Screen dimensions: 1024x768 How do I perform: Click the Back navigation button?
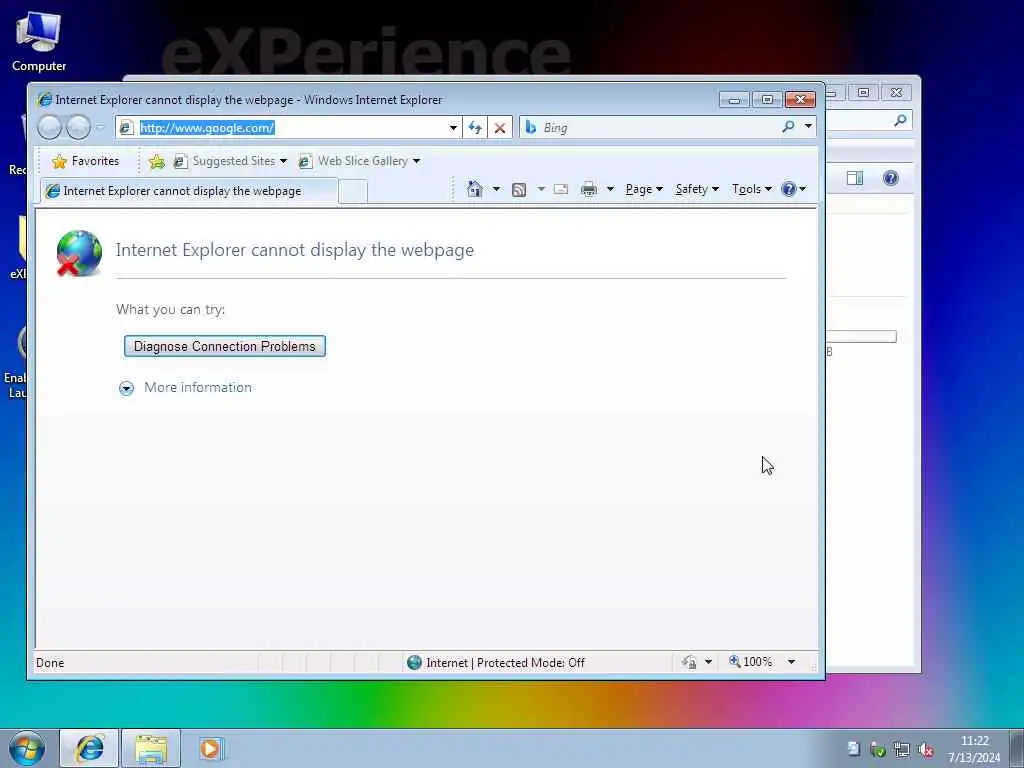tap(50, 127)
